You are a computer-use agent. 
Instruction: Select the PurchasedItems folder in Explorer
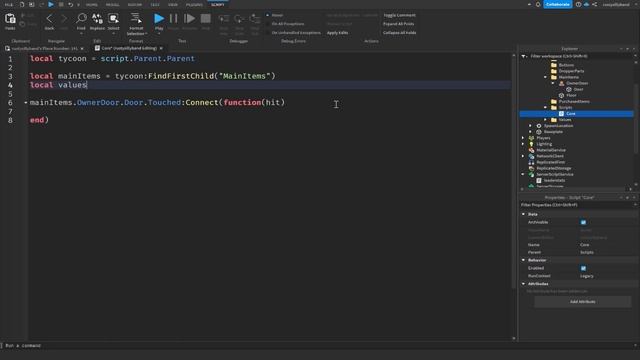574,102
